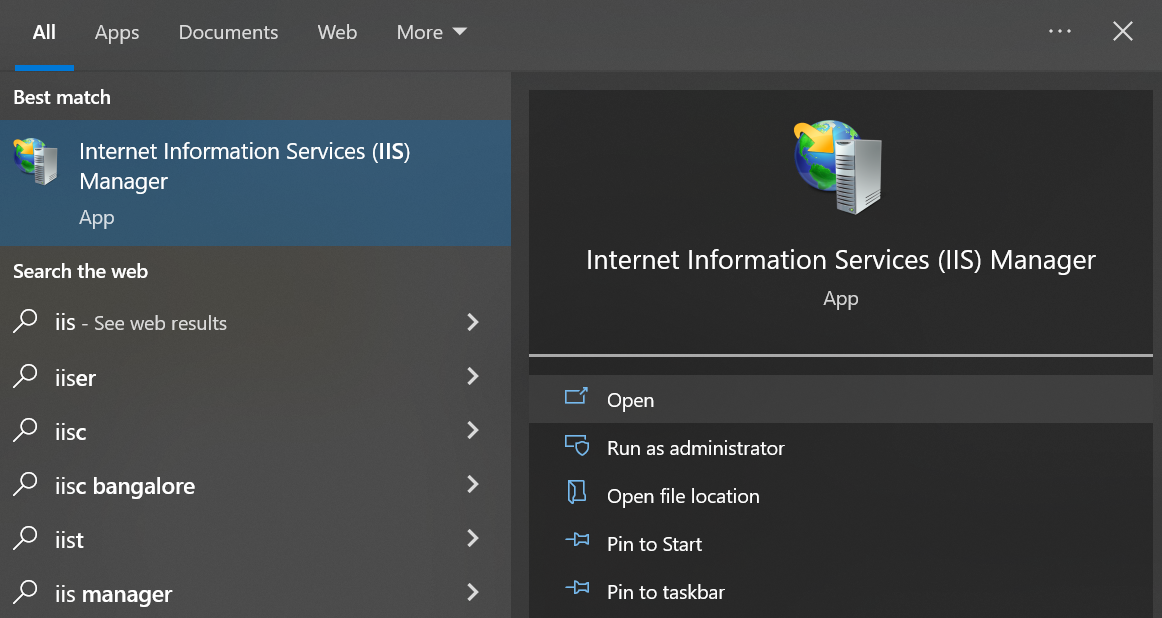The height and width of the screenshot is (618, 1162).
Task: Expand the iist suggestion using its arrow
Action: 472,538
